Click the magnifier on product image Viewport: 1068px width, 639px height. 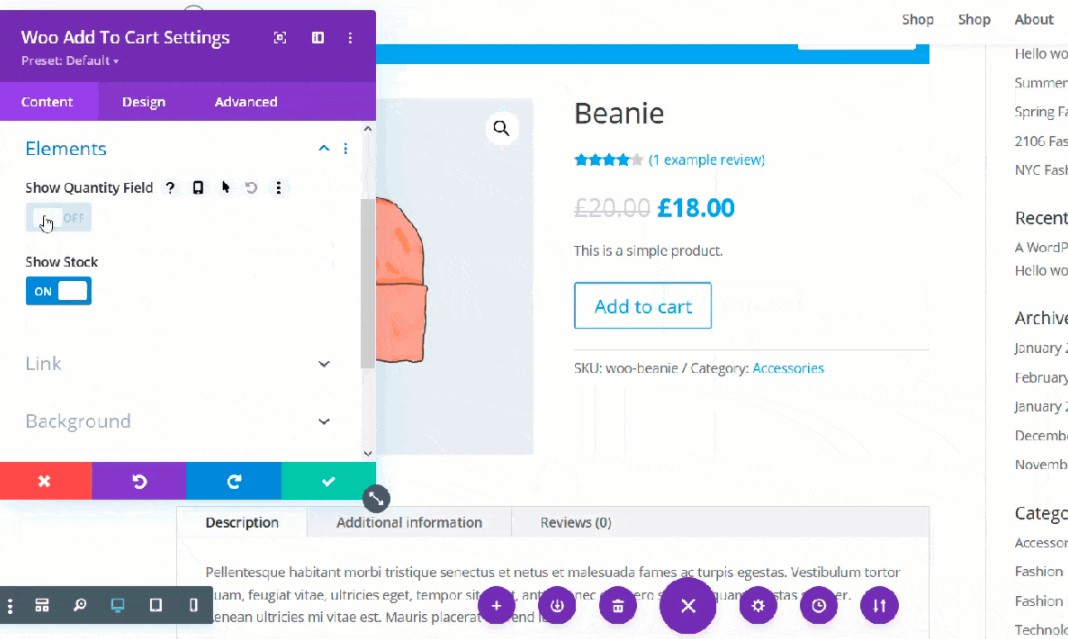click(x=501, y=128)
